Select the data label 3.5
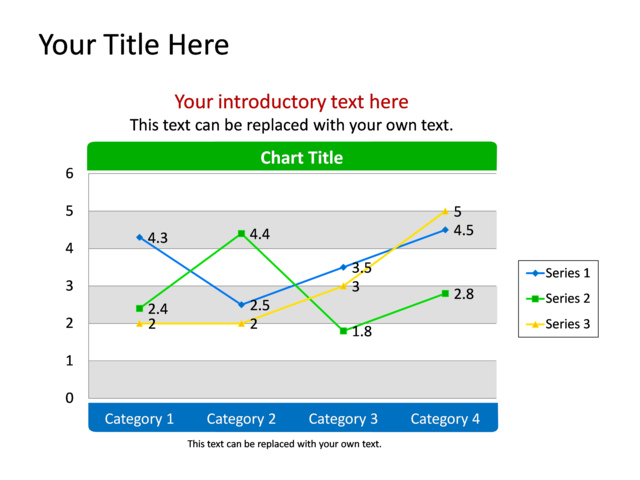Image resolution: width=640 pixels, height=480 pixels. (x=362, y=268)
